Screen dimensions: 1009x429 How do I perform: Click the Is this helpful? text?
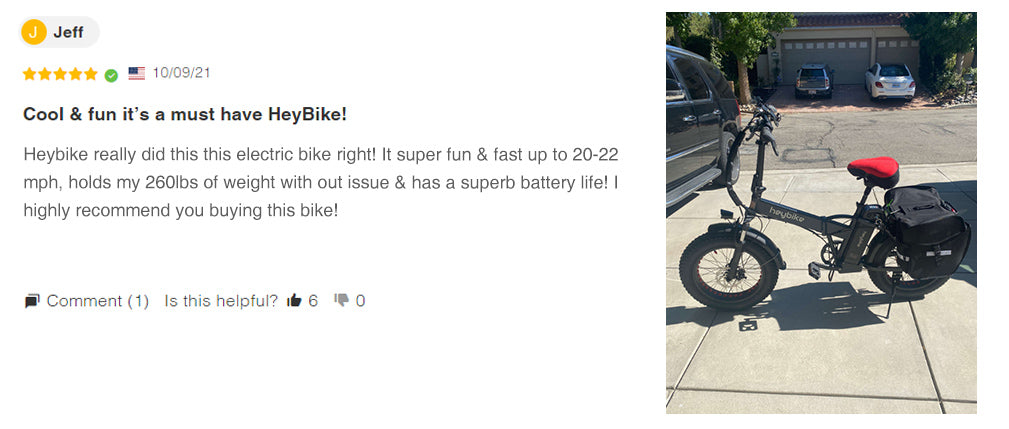[x=221, y=301]
